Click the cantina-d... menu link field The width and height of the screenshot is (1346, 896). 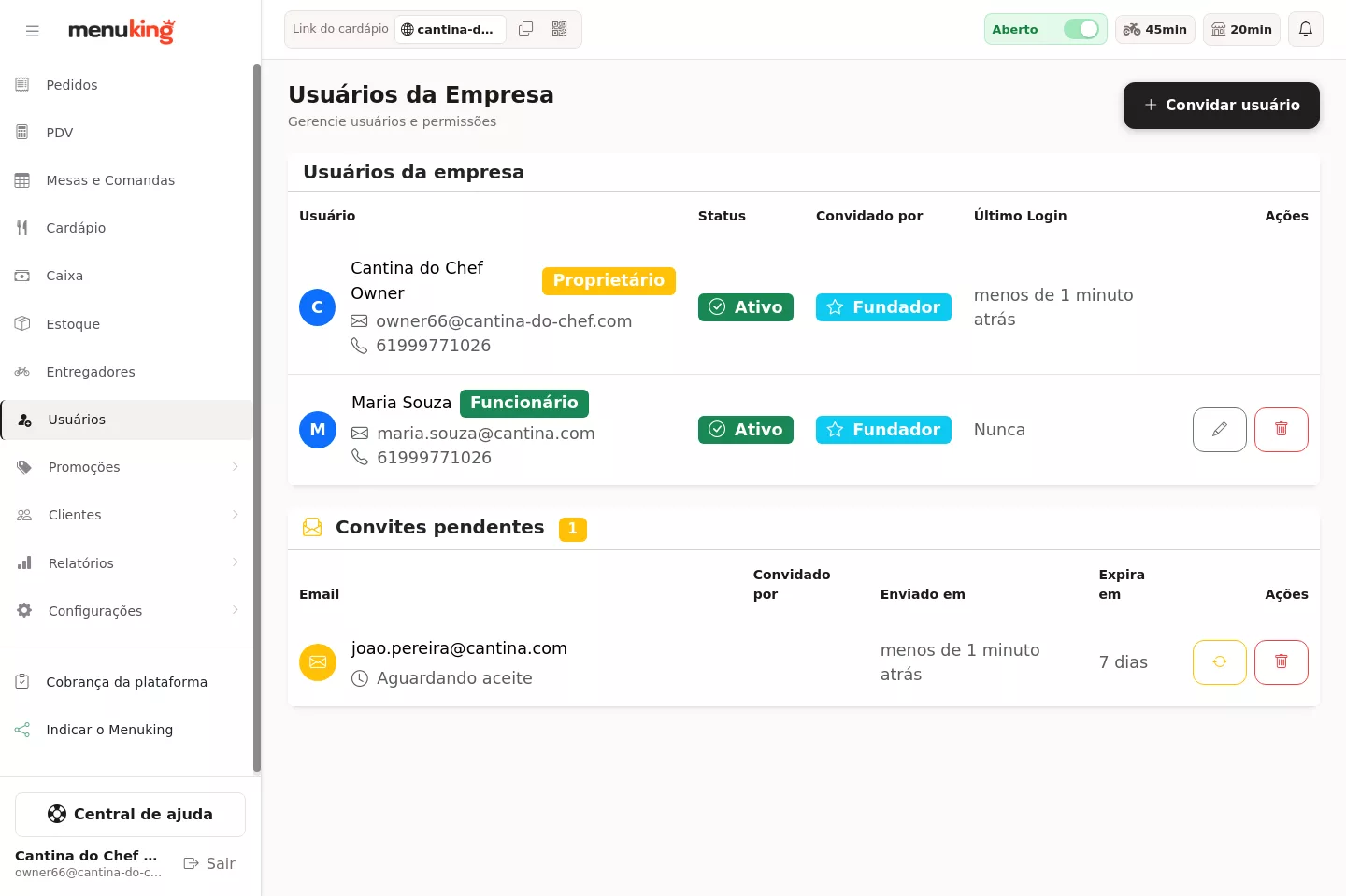pos(451,29)
